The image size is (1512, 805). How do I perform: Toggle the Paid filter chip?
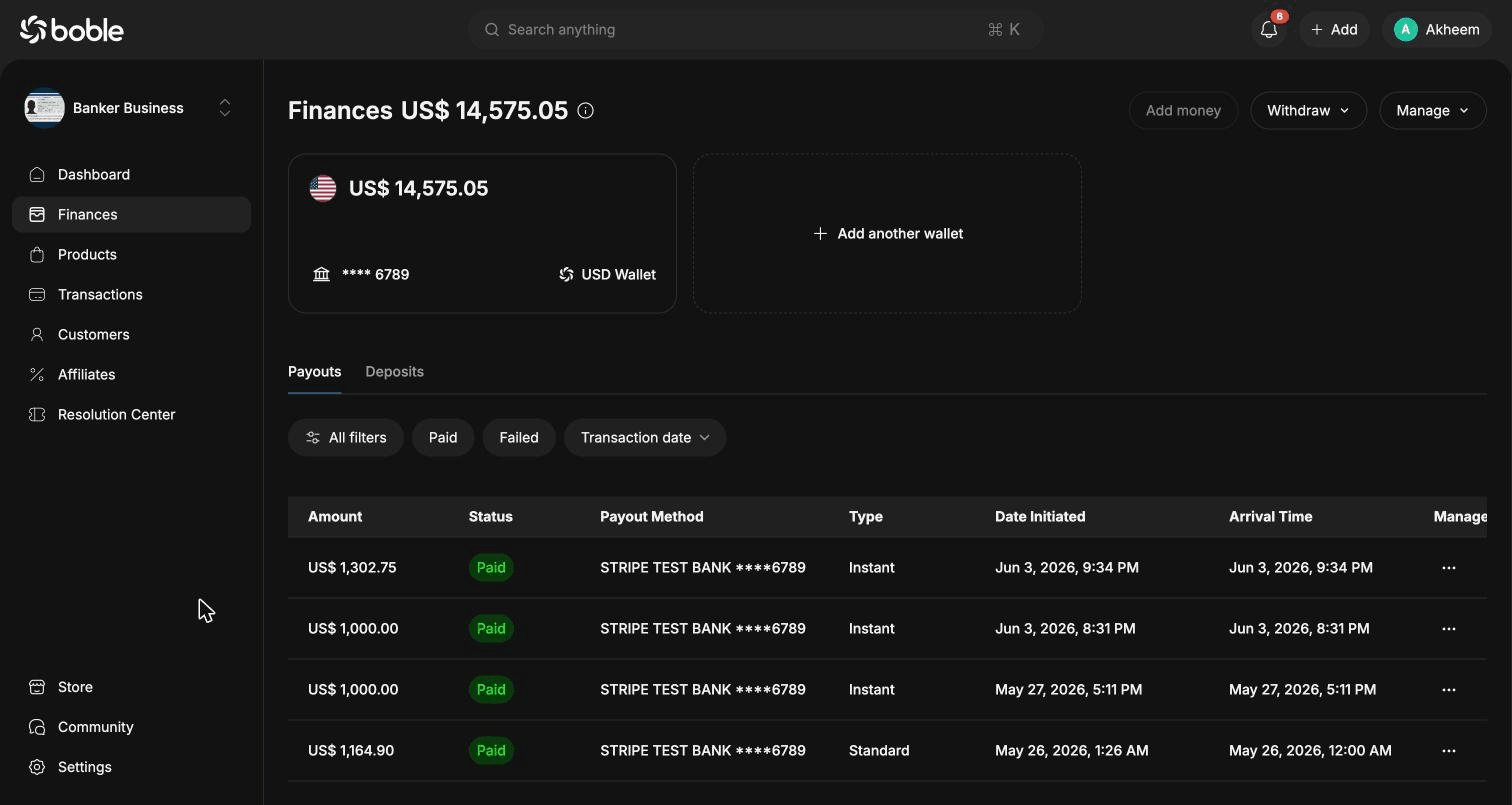tap(443, 438)
